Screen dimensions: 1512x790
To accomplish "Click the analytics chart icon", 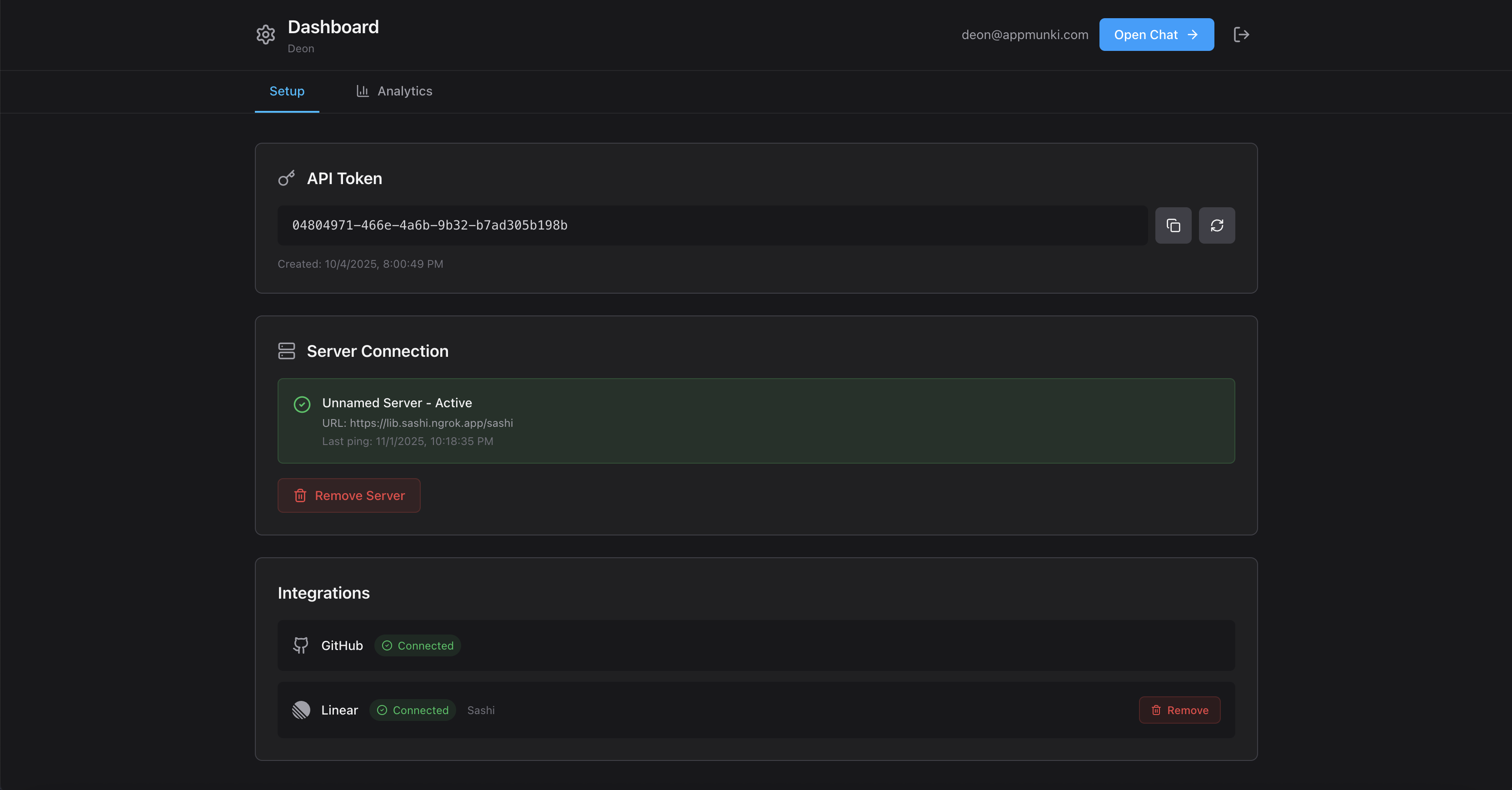I will point(363,91).
